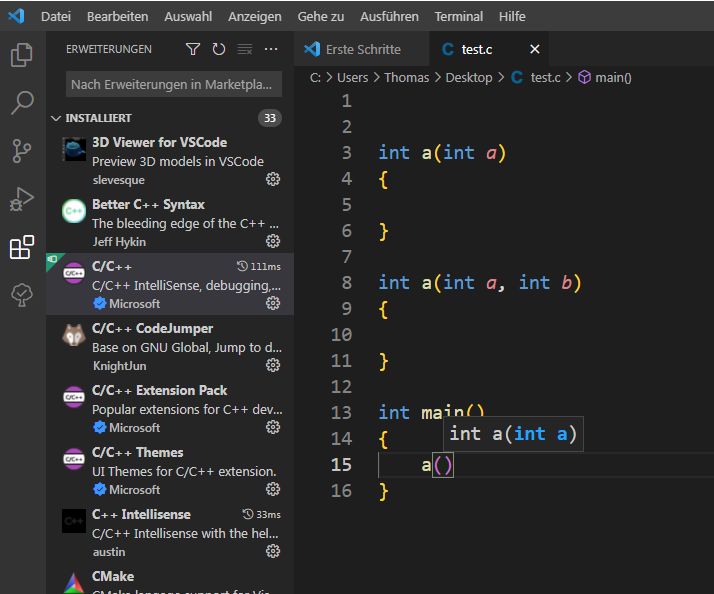Click the signature help popup int a(int a)
This screenshot has height=594, width=714.
(513, 434)
